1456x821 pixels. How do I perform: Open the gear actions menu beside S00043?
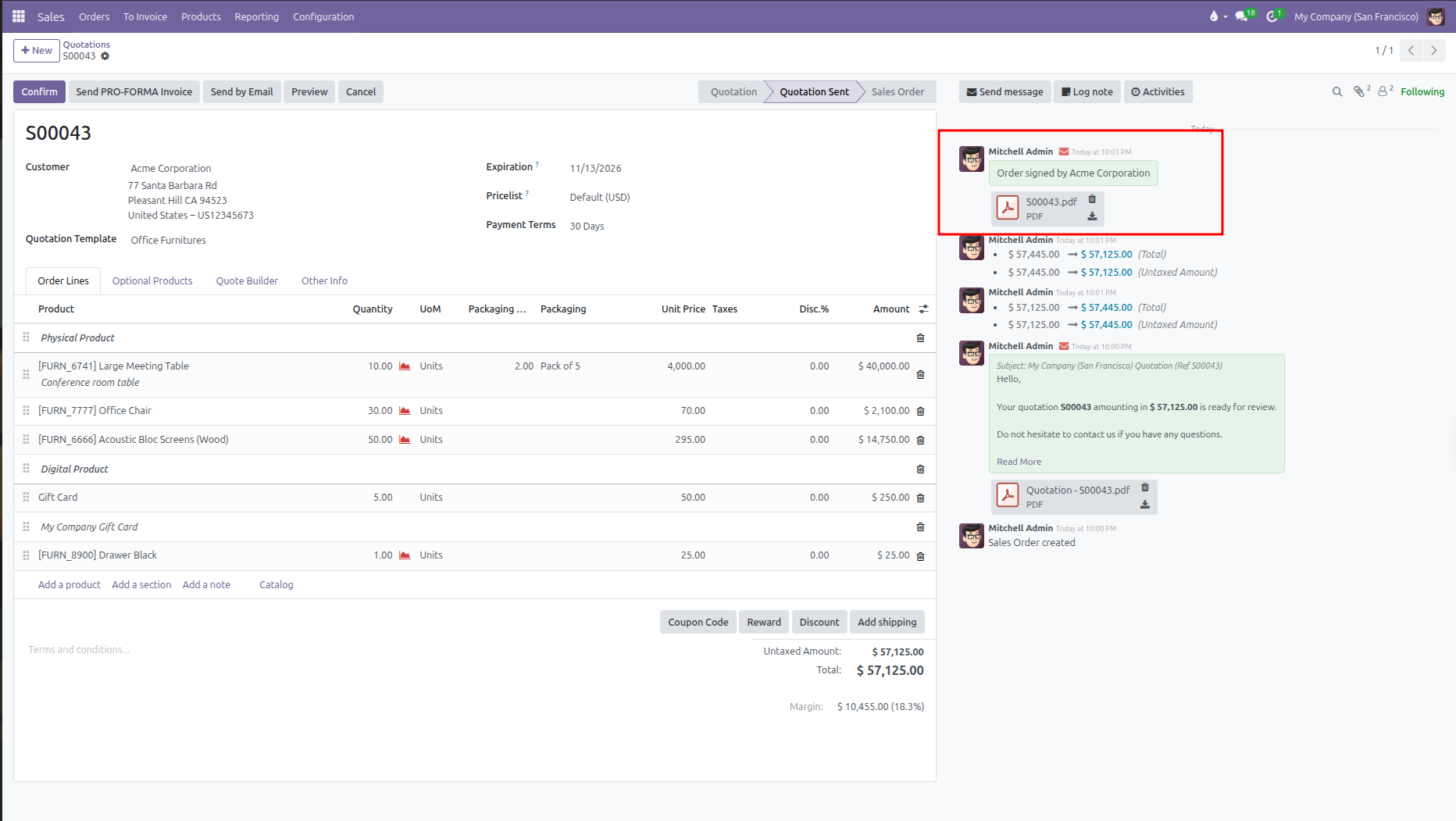(x=105, y=56)
